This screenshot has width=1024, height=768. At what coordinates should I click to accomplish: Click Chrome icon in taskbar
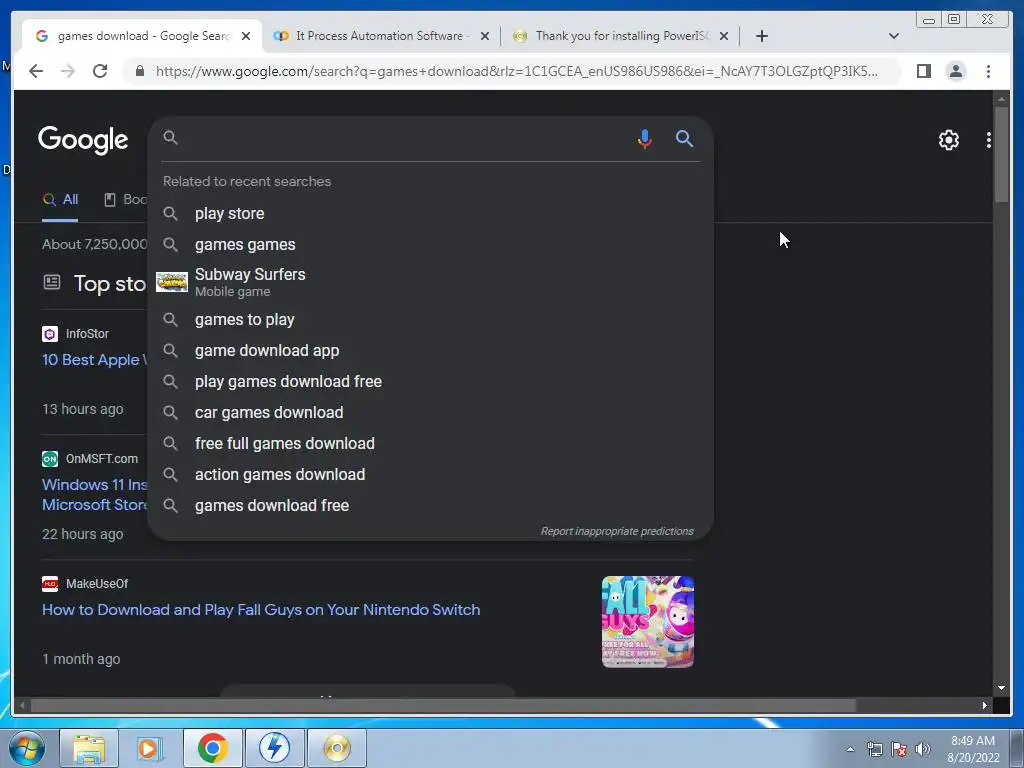(x=212, y=748)
